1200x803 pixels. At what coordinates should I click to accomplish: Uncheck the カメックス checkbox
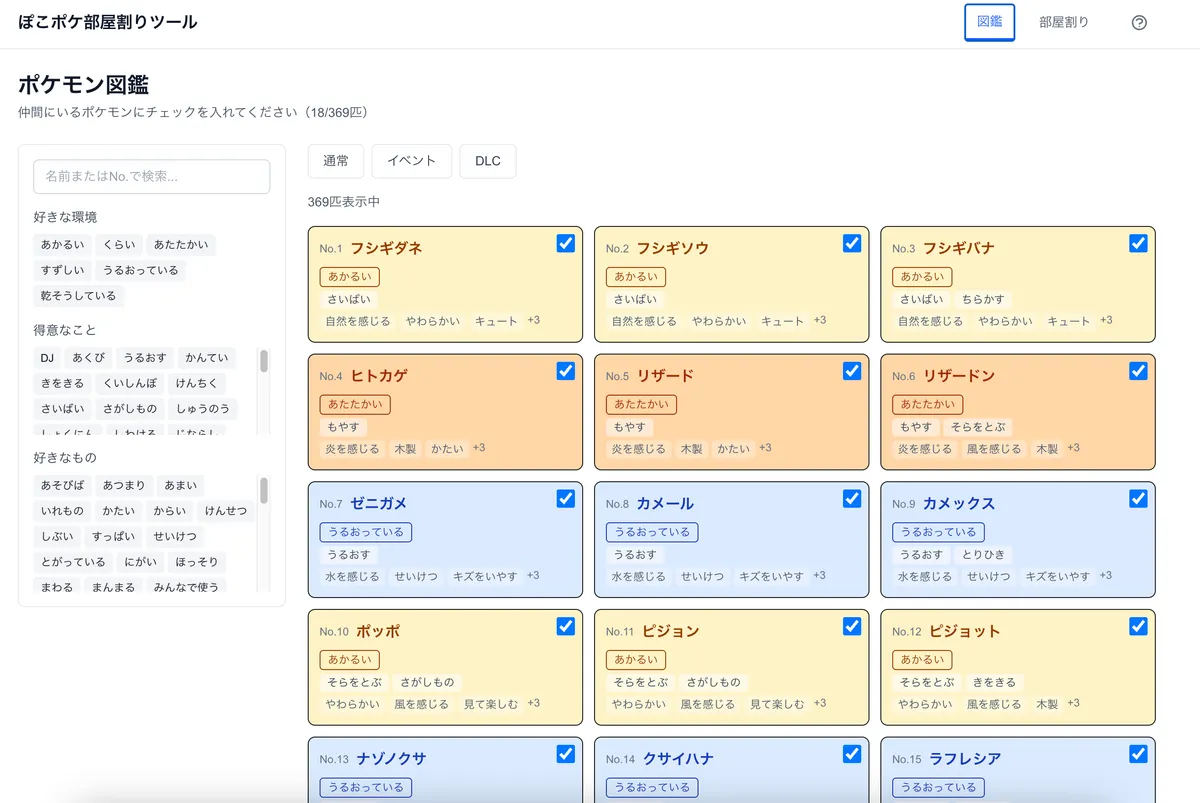(1138, 498)
